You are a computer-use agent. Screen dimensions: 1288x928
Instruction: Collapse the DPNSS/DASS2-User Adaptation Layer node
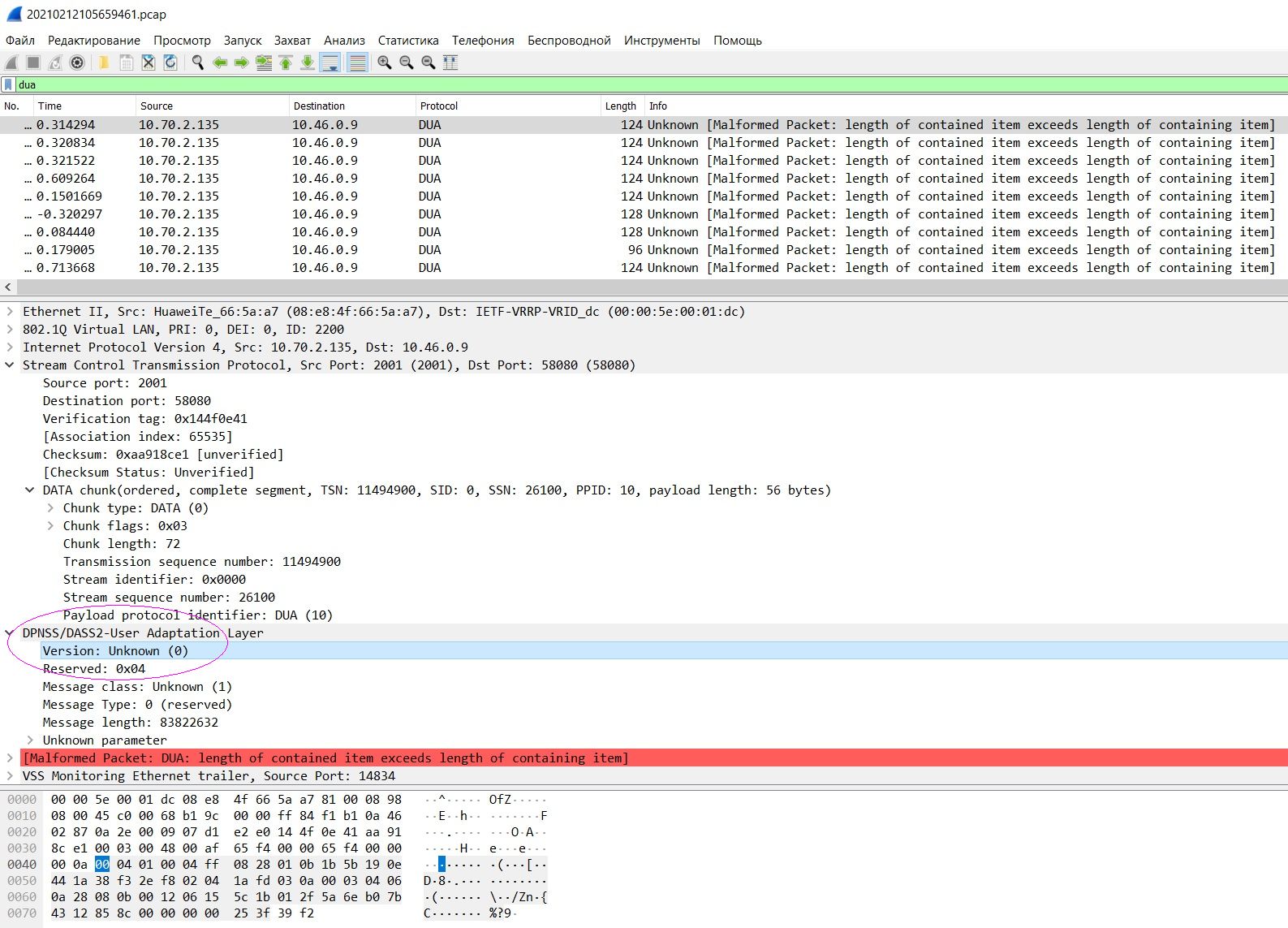(10, 632)
